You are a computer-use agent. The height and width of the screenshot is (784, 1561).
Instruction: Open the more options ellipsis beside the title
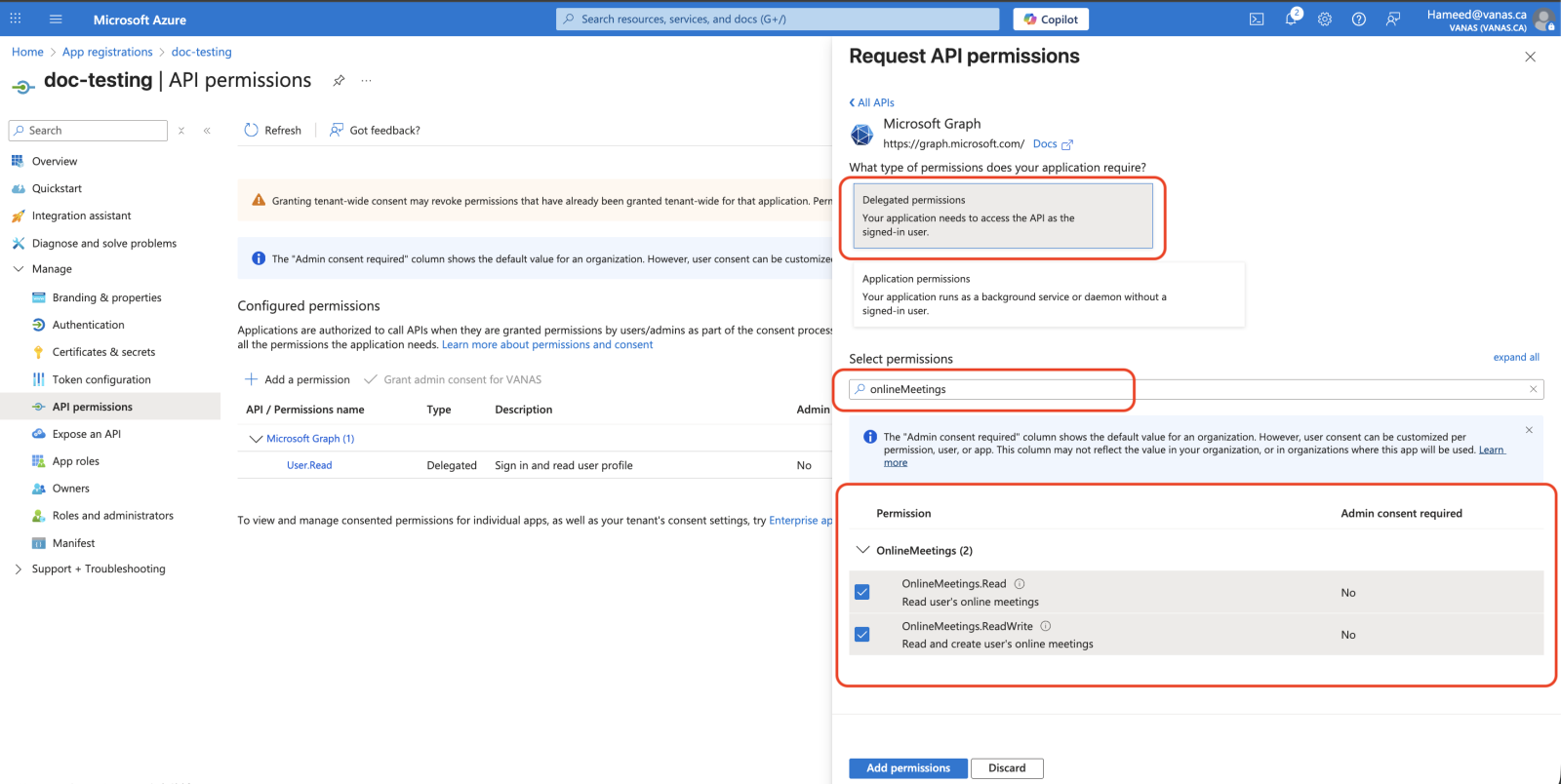click(366, 80)
